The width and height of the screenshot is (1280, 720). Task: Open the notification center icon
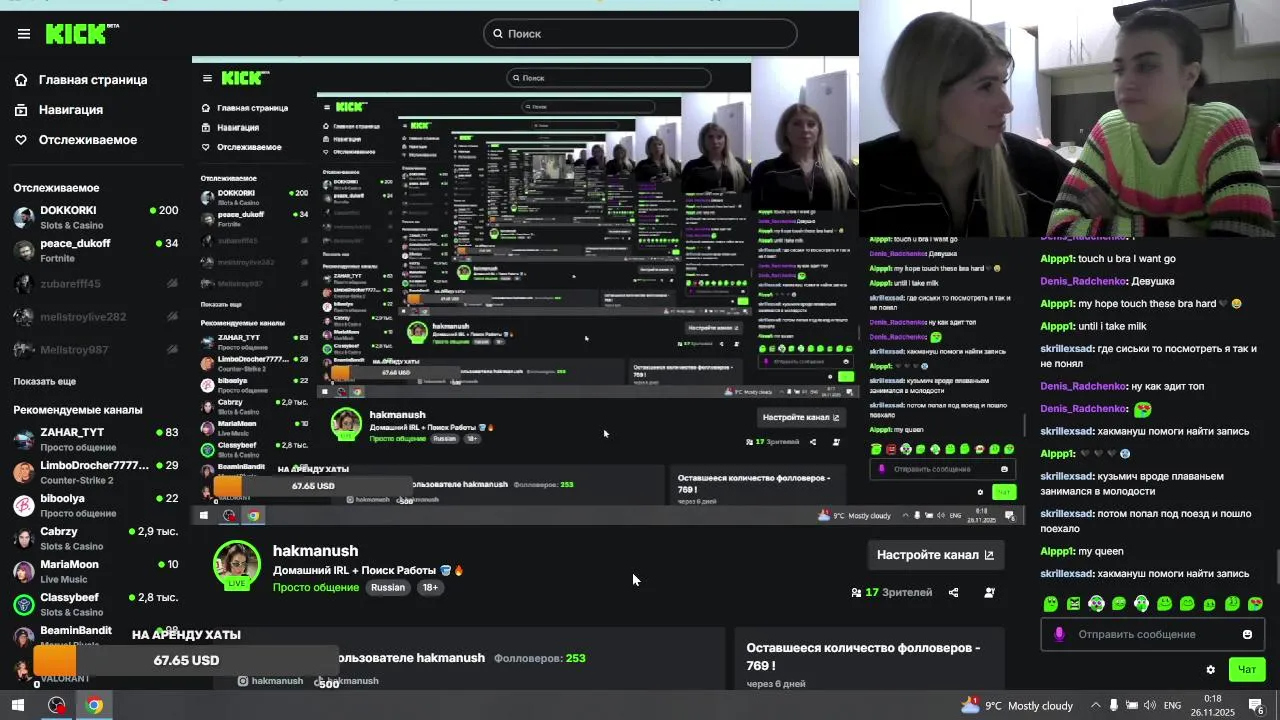1256,705
